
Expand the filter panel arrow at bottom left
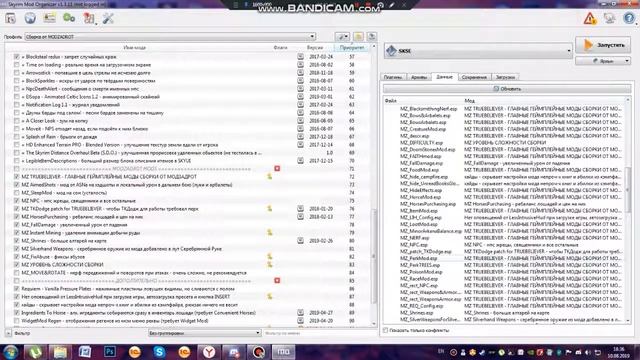8,333
